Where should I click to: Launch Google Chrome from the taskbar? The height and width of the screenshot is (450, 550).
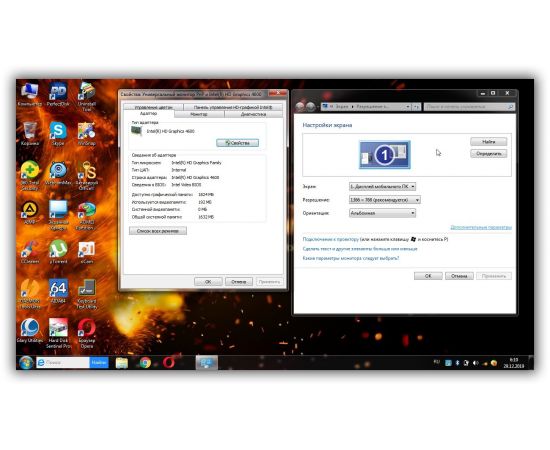pyautogui.click(x=145, y=363)
